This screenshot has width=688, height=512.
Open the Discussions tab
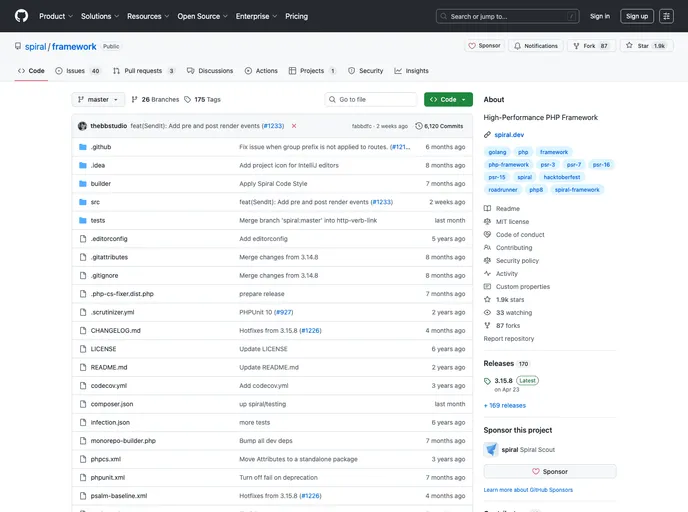point(210,71)
